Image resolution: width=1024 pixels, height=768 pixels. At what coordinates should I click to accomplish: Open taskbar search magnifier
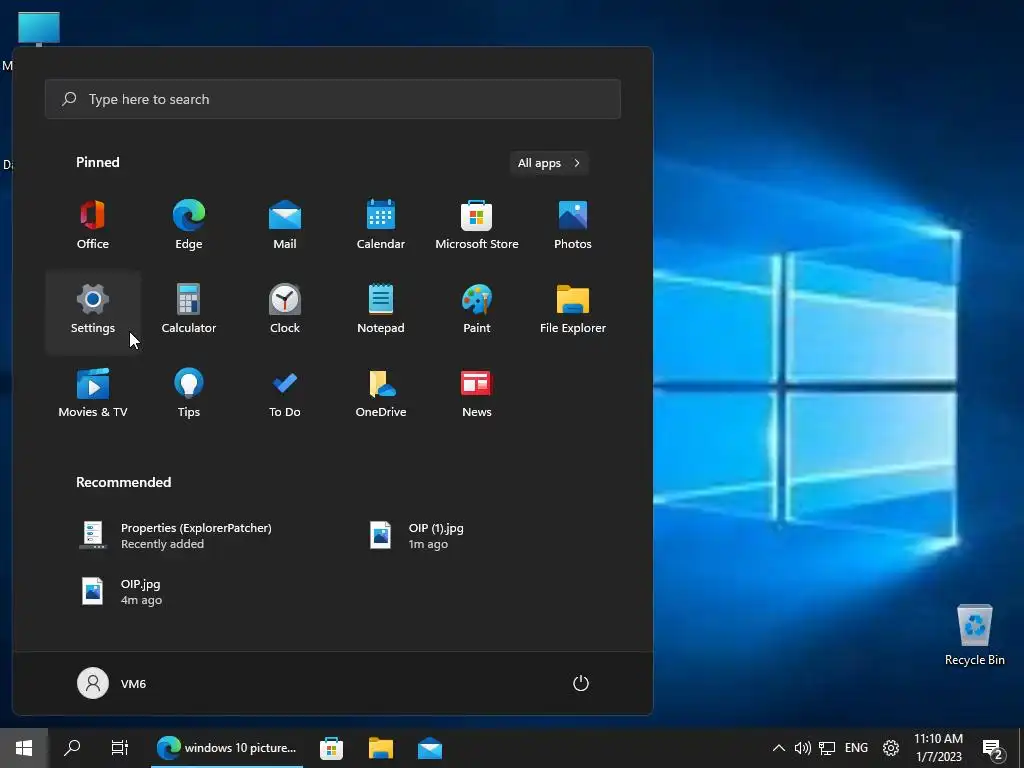72,748
